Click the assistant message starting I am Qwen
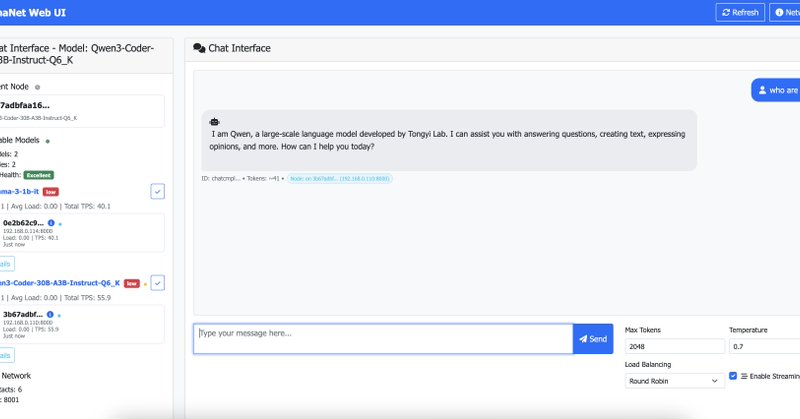The height and width of the screenshot is (419, 800). pyautogui.click(x=449, y=140)
